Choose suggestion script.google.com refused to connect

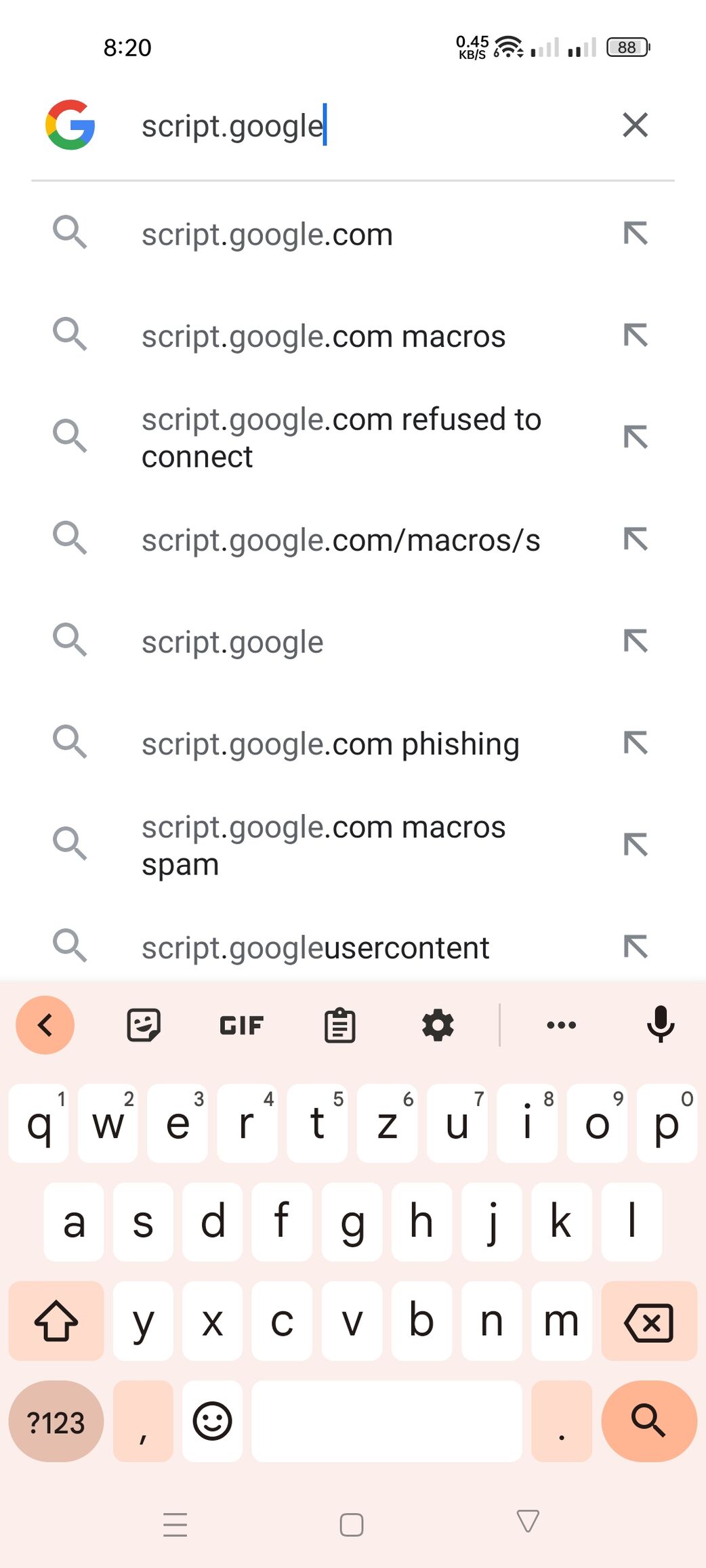point(341,438)
